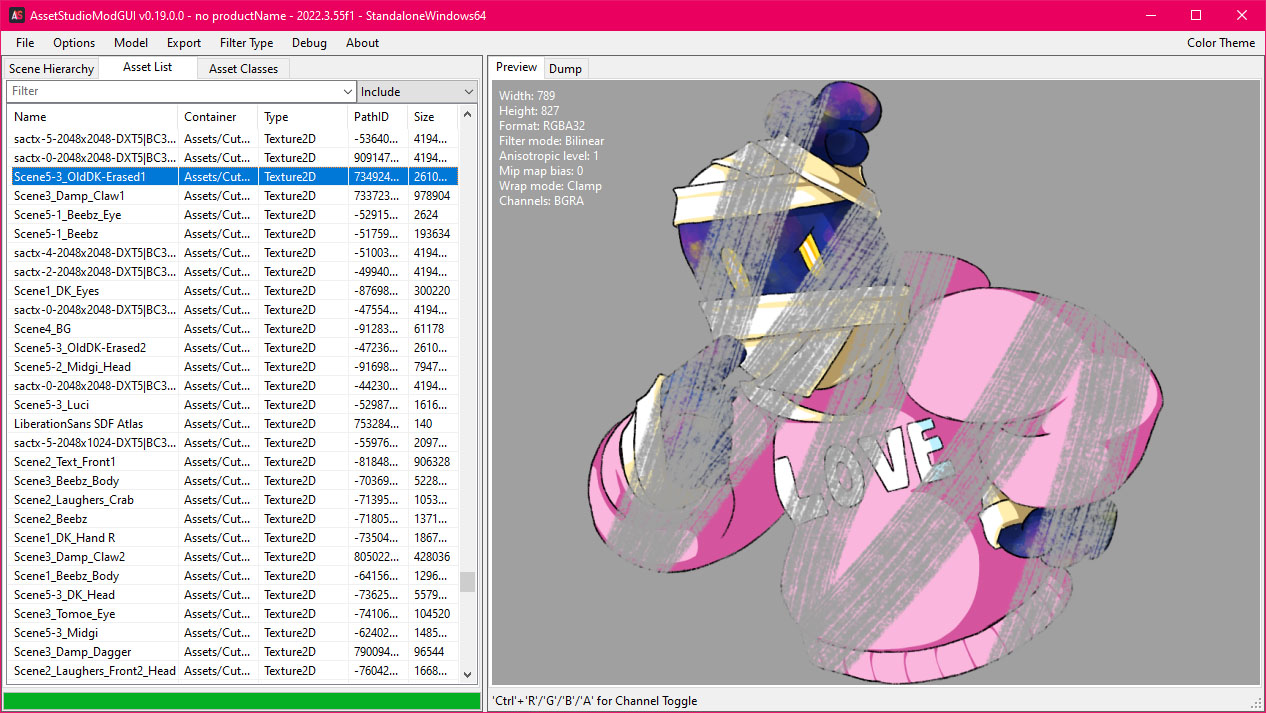1266x713 pixels.
Task: Select Scene5-2_Midgi_Head row
Action: pos(234,367)
